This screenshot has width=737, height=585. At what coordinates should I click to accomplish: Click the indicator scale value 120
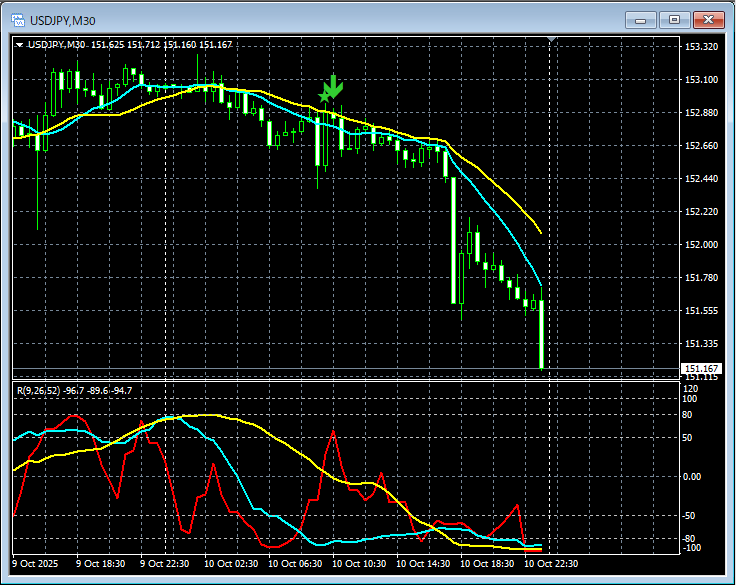691,387
